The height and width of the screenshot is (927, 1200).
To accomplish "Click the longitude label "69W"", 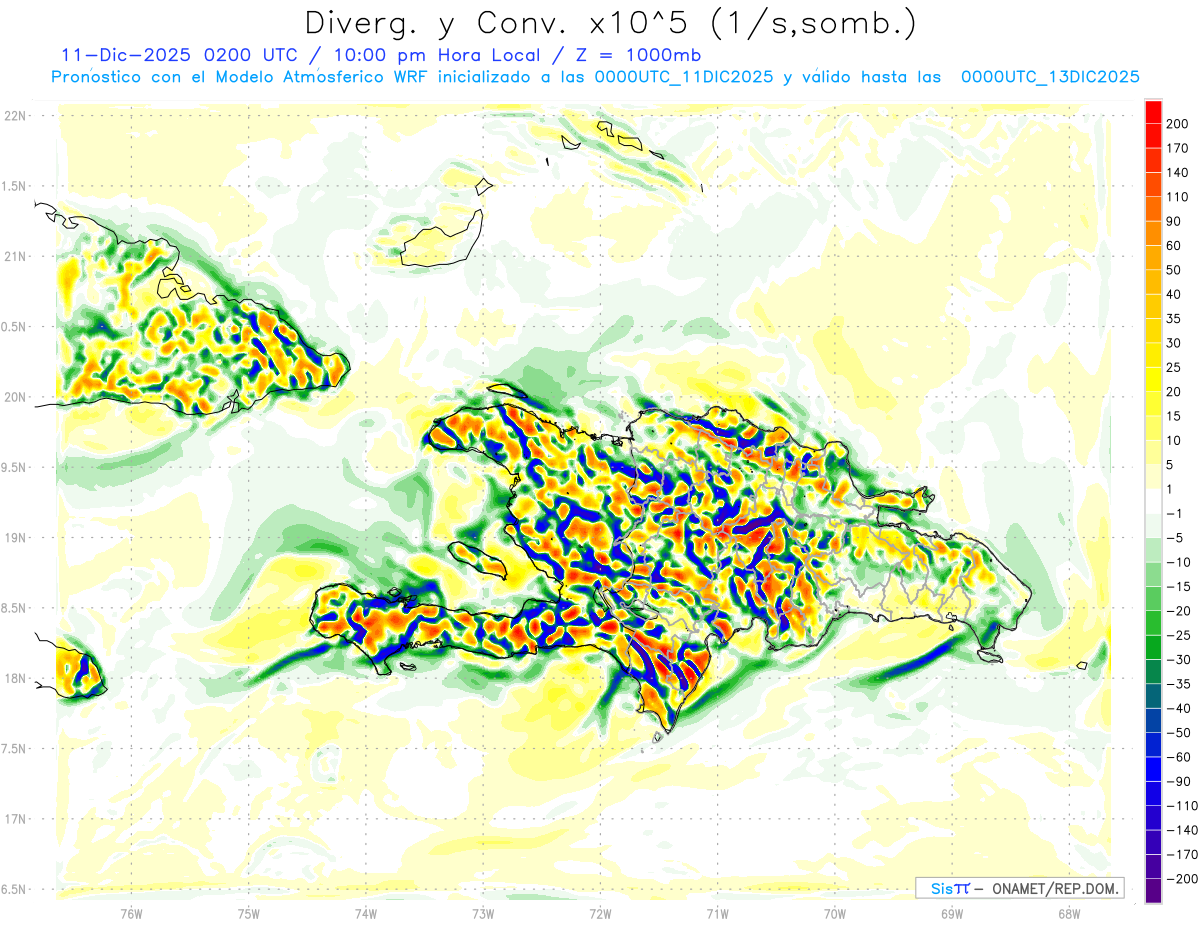I will coord(952,913).
